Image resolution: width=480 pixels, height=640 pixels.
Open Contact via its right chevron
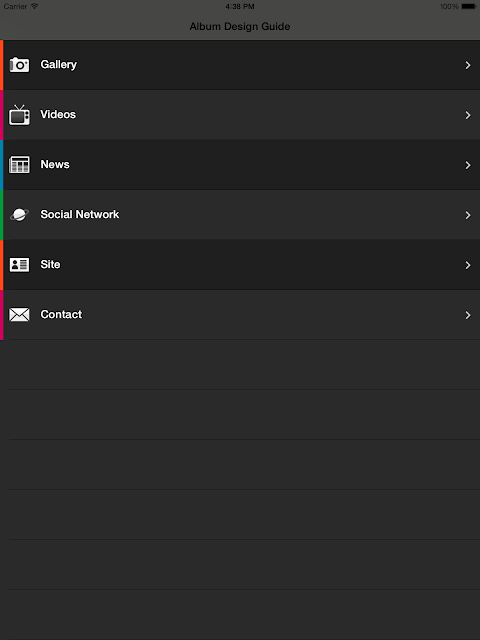468,315
